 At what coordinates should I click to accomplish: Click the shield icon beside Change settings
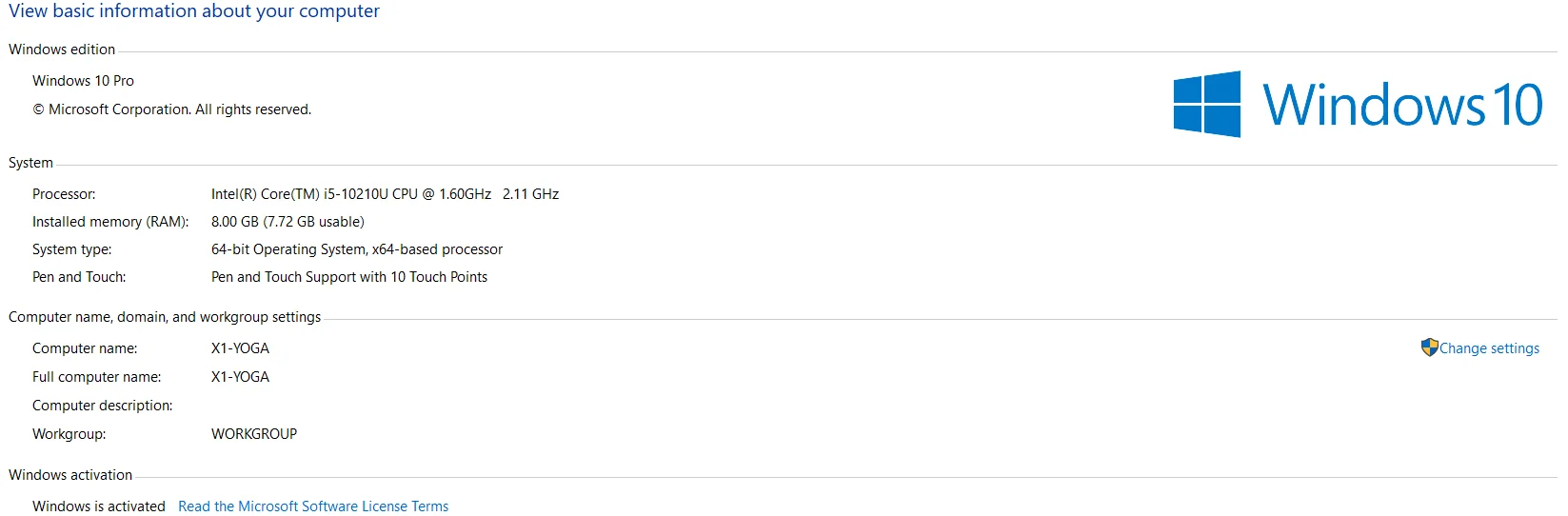click(x=1429, y=347)
